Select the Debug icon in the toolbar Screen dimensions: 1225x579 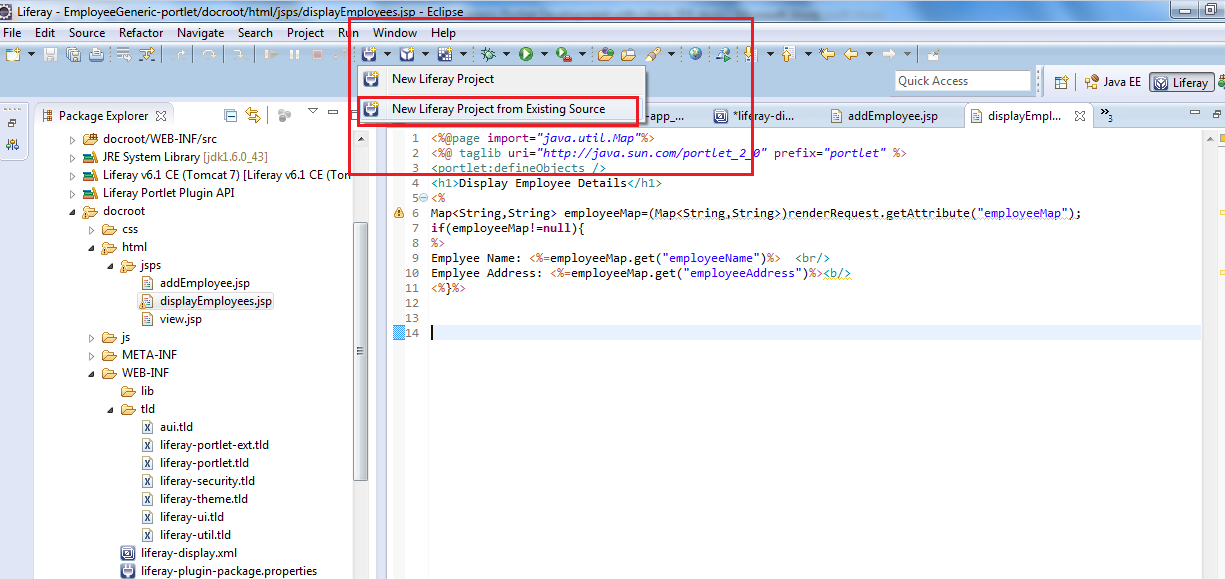coord(491,53)
